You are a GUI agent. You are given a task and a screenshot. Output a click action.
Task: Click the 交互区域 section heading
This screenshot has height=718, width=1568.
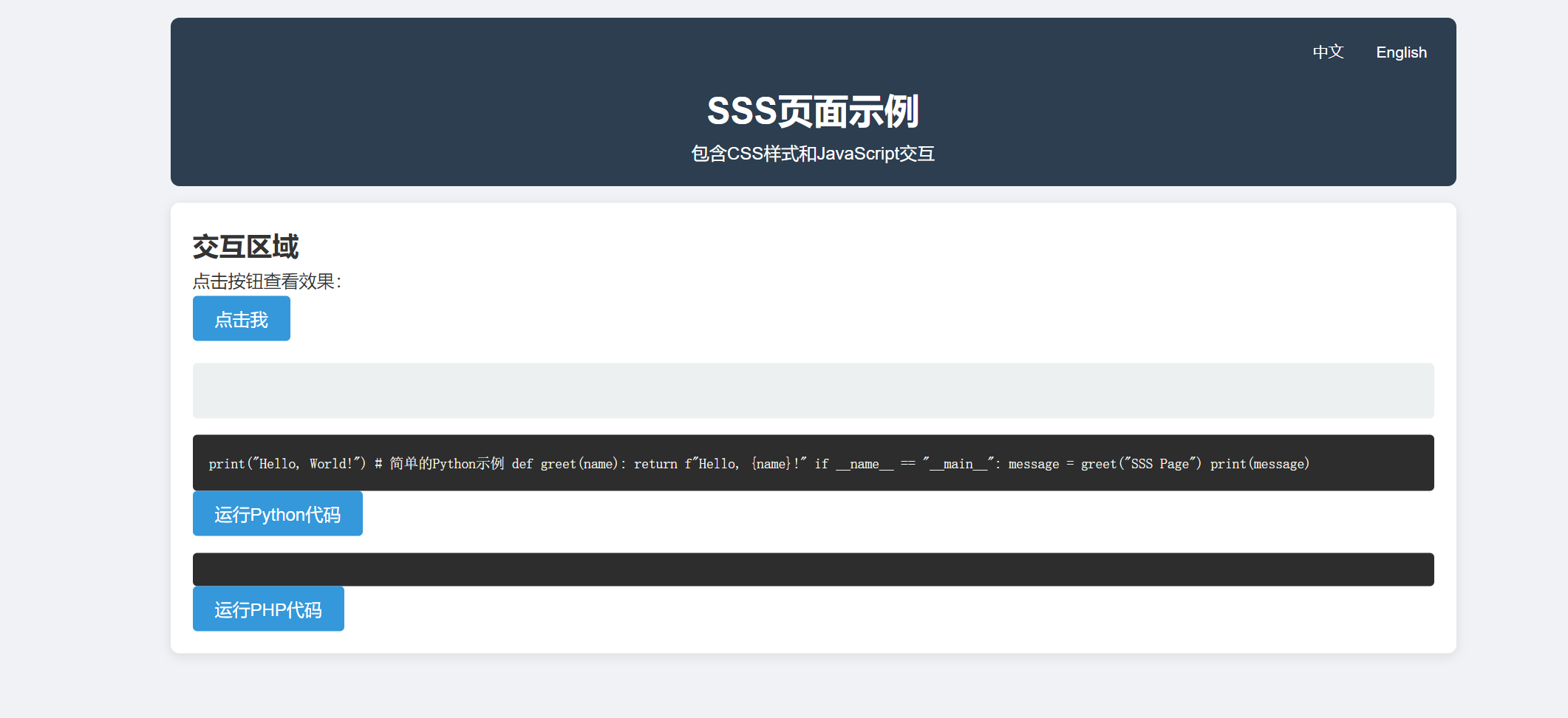245,247
